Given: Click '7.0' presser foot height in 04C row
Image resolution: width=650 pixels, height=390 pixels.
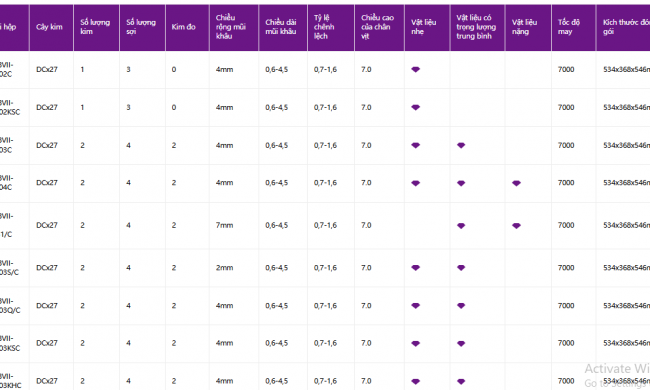Looking at the screenshot, I should tap(366, 183).
